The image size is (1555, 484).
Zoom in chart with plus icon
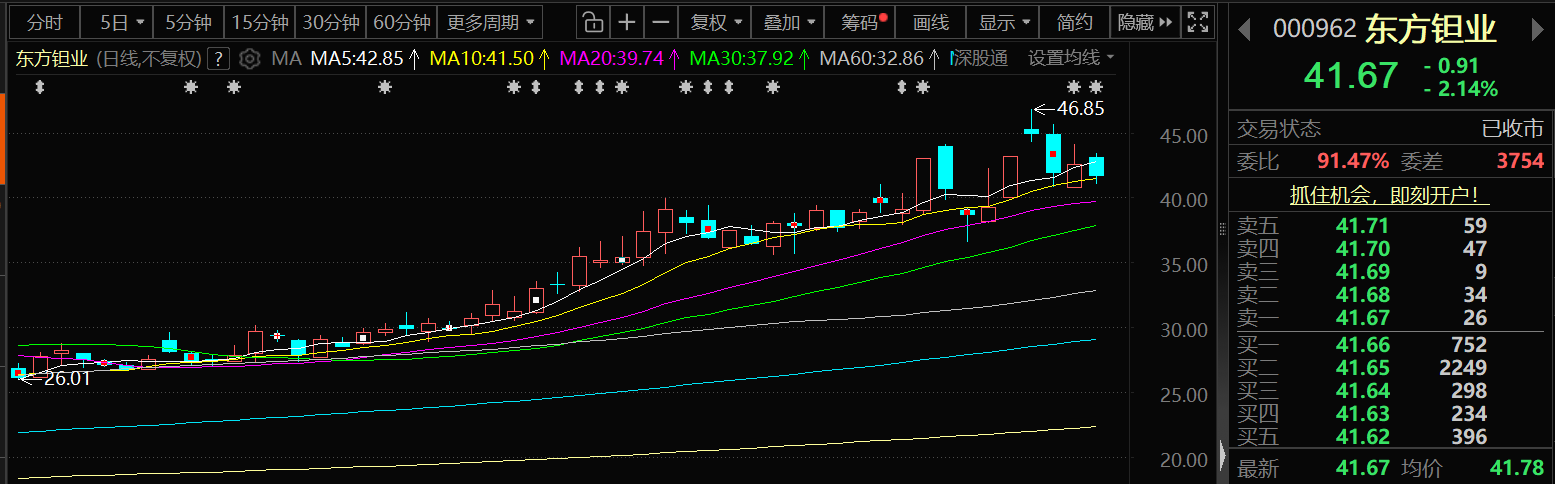627,22
